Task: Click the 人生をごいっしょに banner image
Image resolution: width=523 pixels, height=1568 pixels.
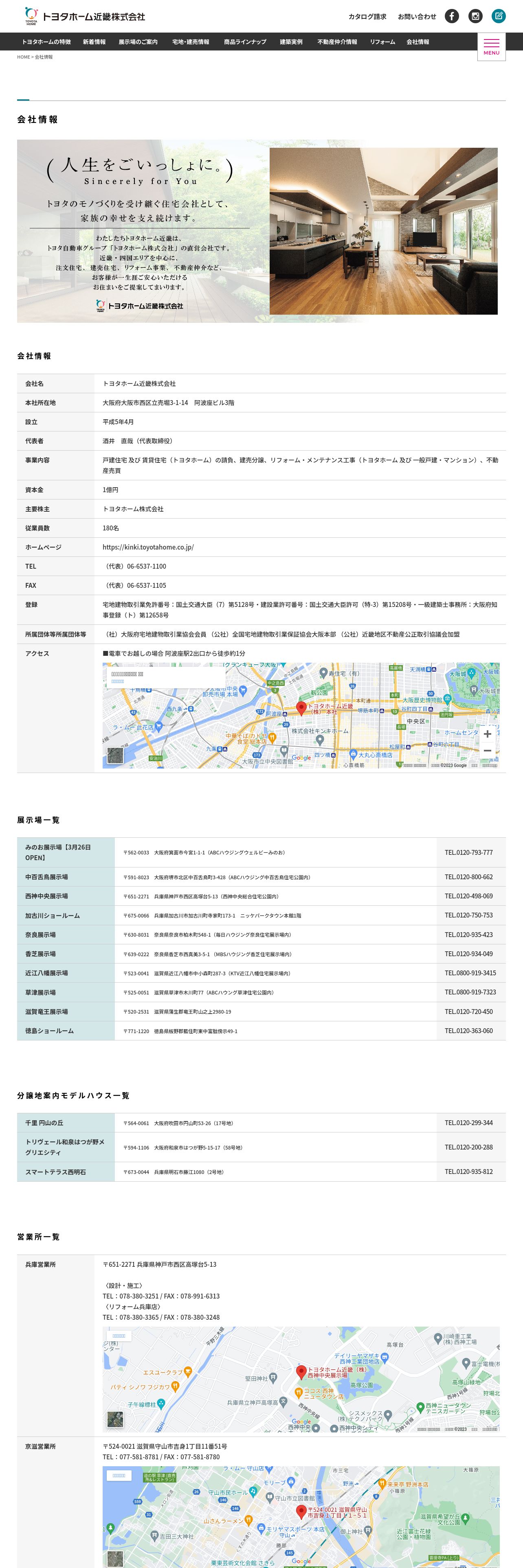Action: [x=261, y=231]
